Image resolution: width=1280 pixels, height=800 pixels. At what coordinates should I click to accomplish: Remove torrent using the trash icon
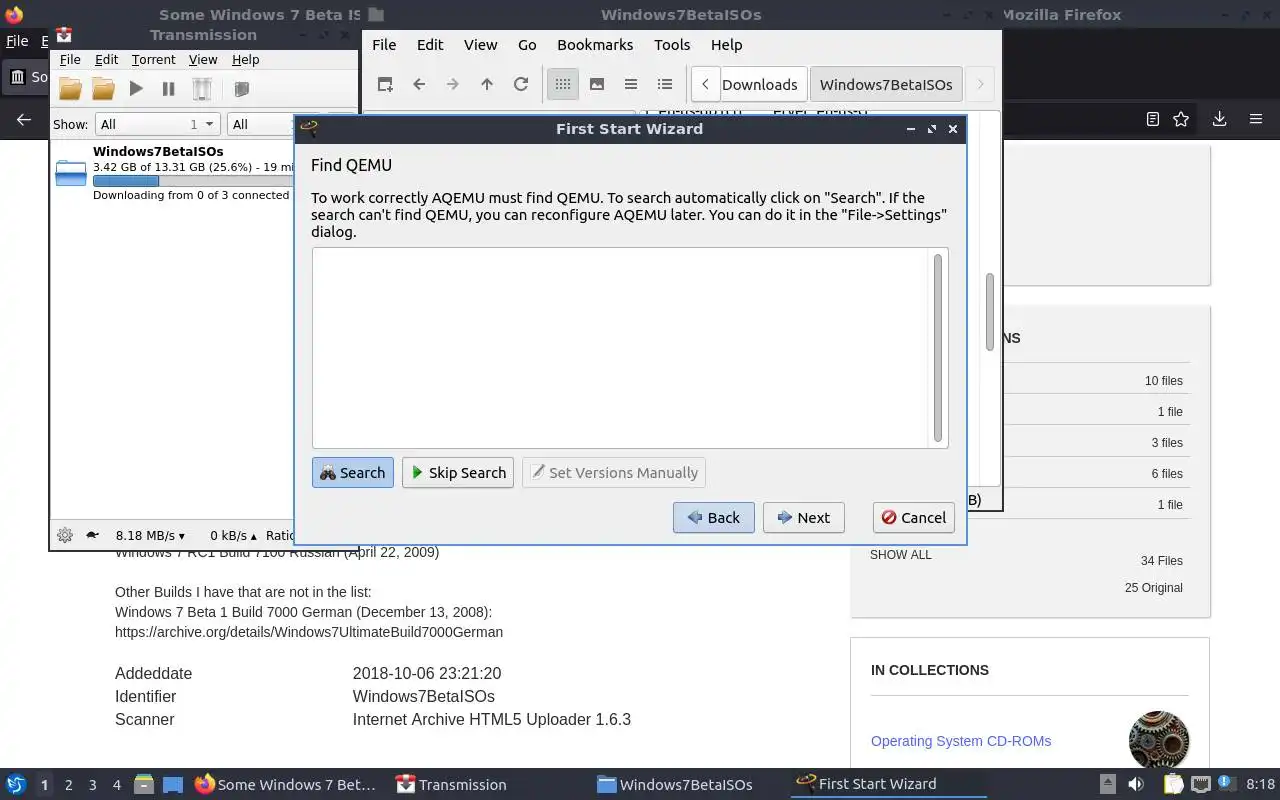tap(202, 89)
